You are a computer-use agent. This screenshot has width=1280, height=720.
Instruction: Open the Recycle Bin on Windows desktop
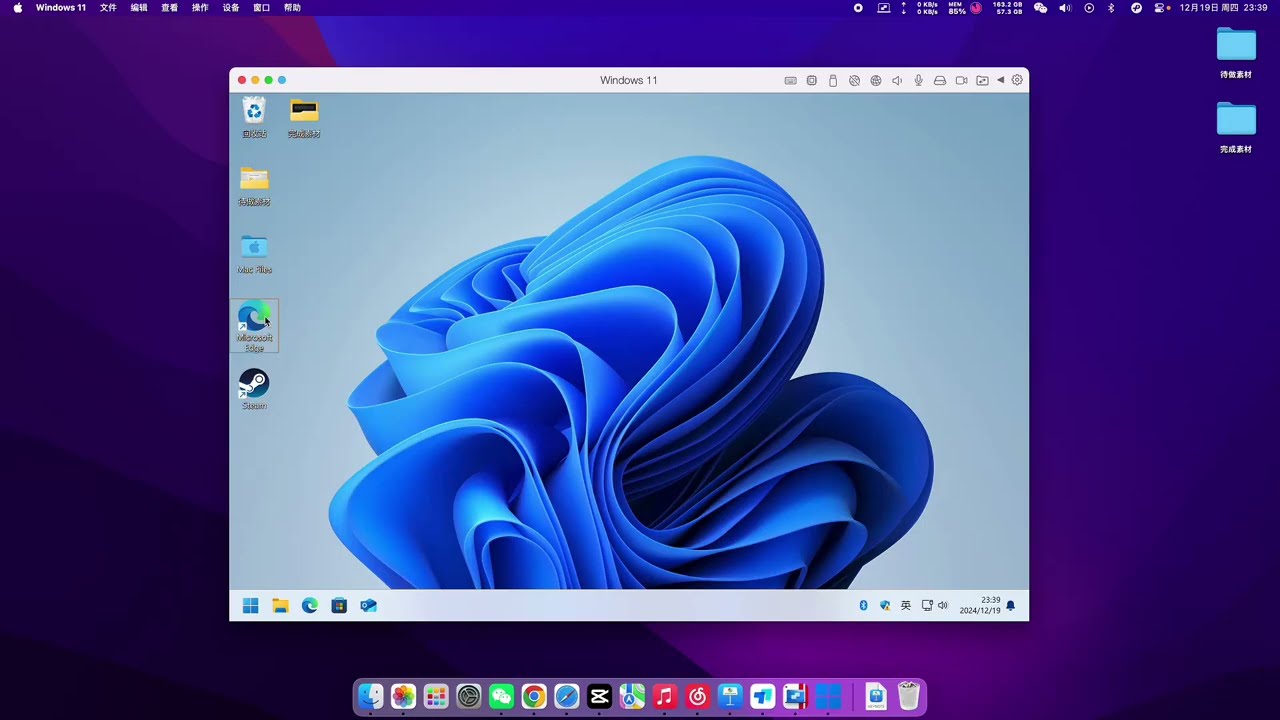coord(254,117)
